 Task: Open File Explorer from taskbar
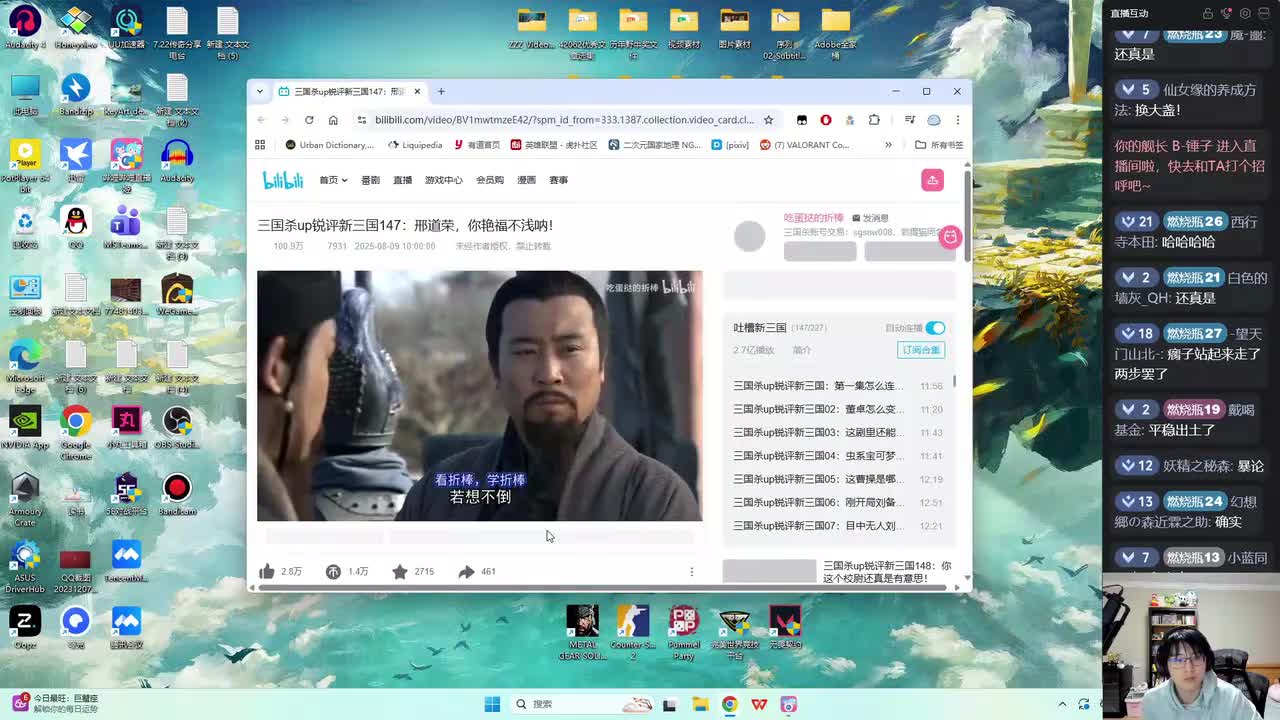700,704
